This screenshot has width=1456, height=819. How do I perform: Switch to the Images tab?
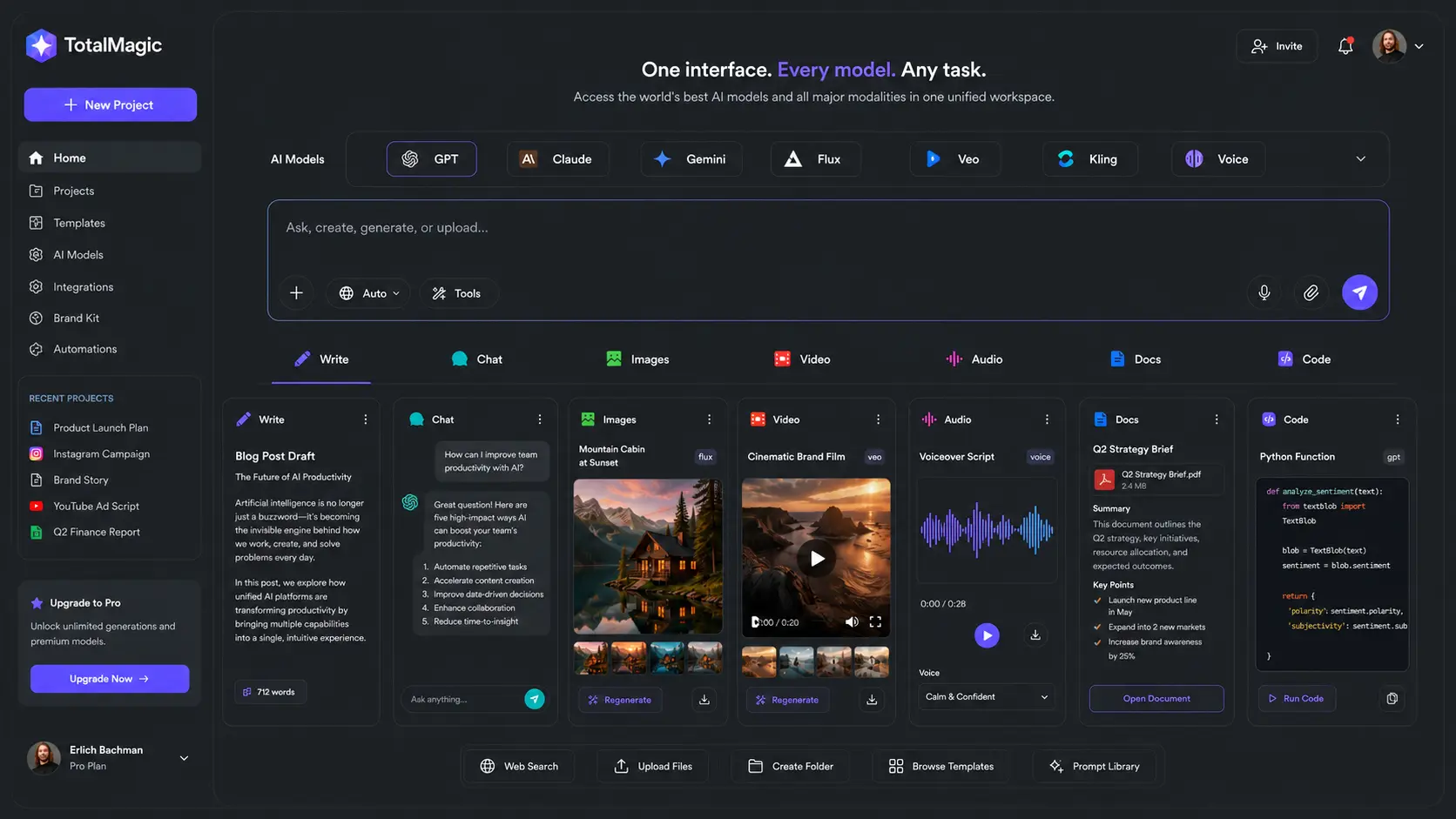(637, 359)
